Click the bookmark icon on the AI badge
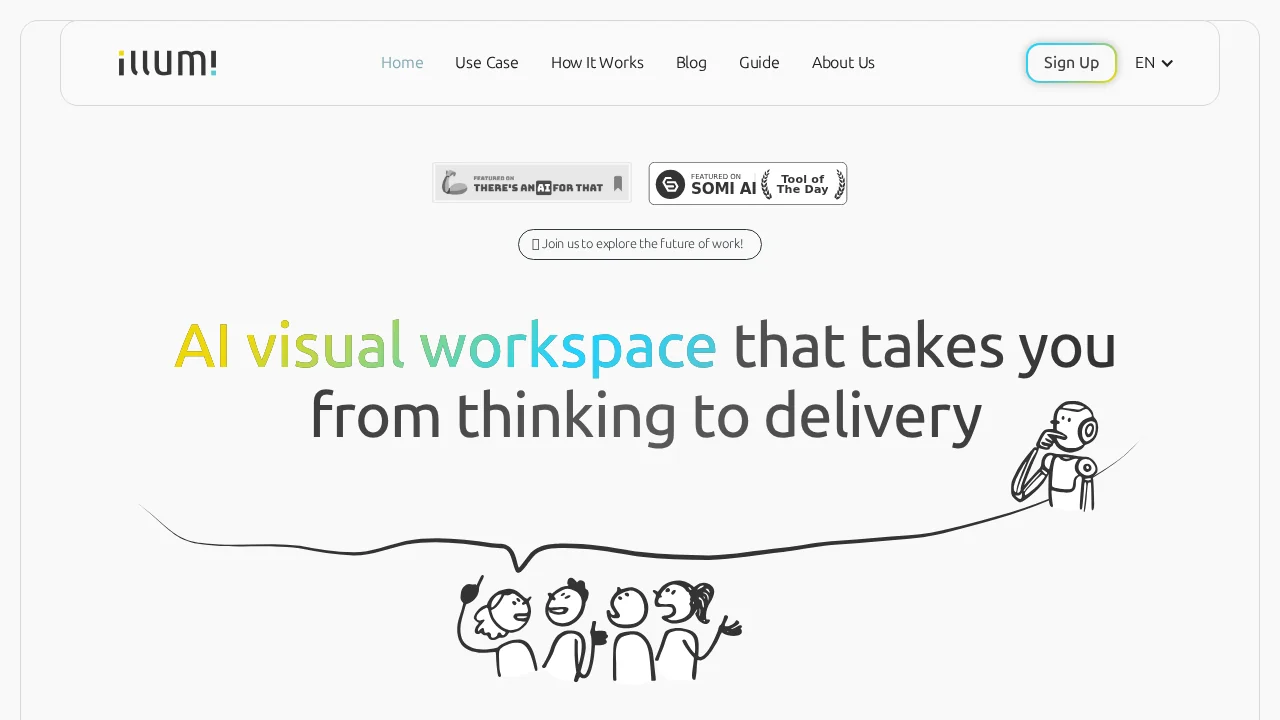This screenshot has height=720, width=1280. 618,184
